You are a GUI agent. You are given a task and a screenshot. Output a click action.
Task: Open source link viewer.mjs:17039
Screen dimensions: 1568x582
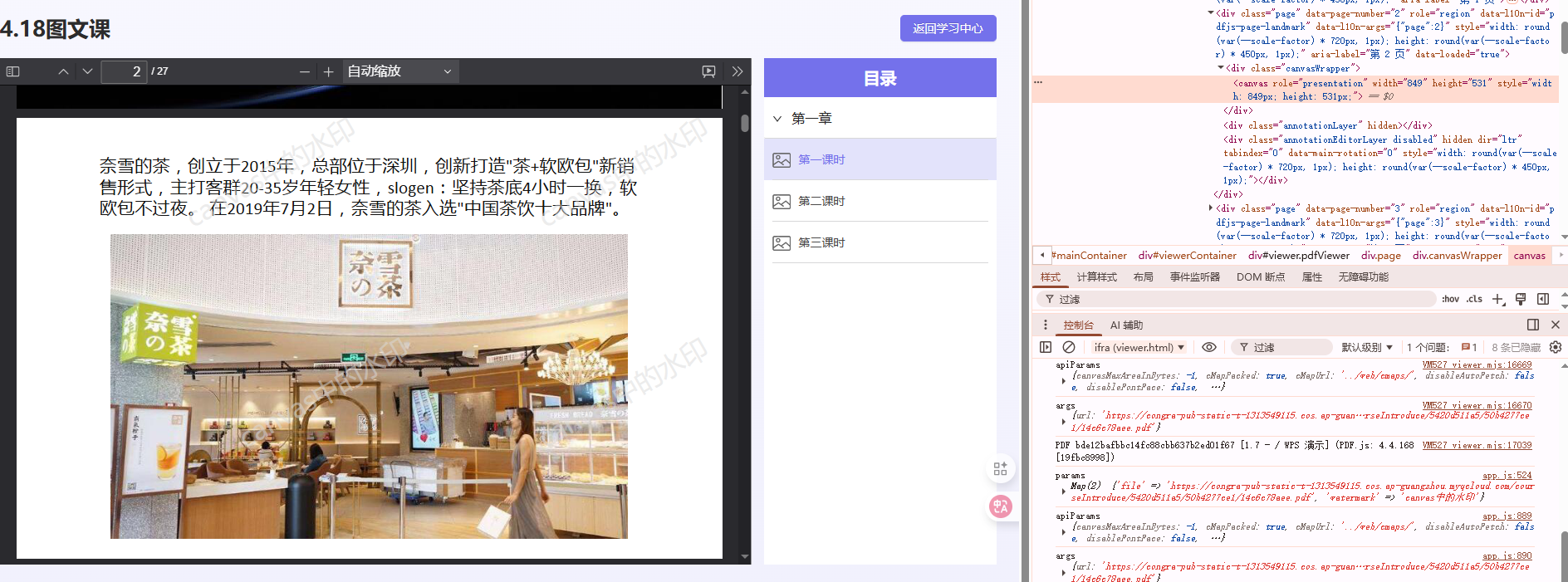pos(1477,446)
